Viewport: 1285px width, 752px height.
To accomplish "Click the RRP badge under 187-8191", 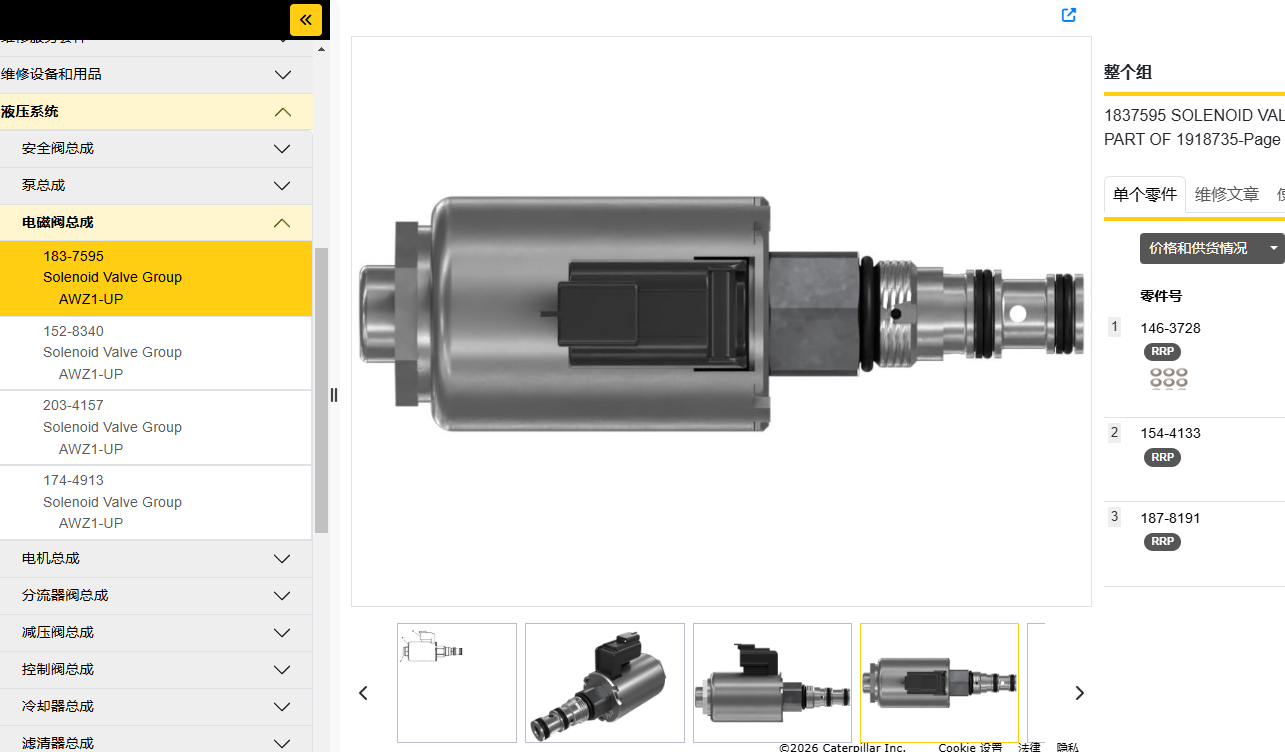I will coord(1162,542).
